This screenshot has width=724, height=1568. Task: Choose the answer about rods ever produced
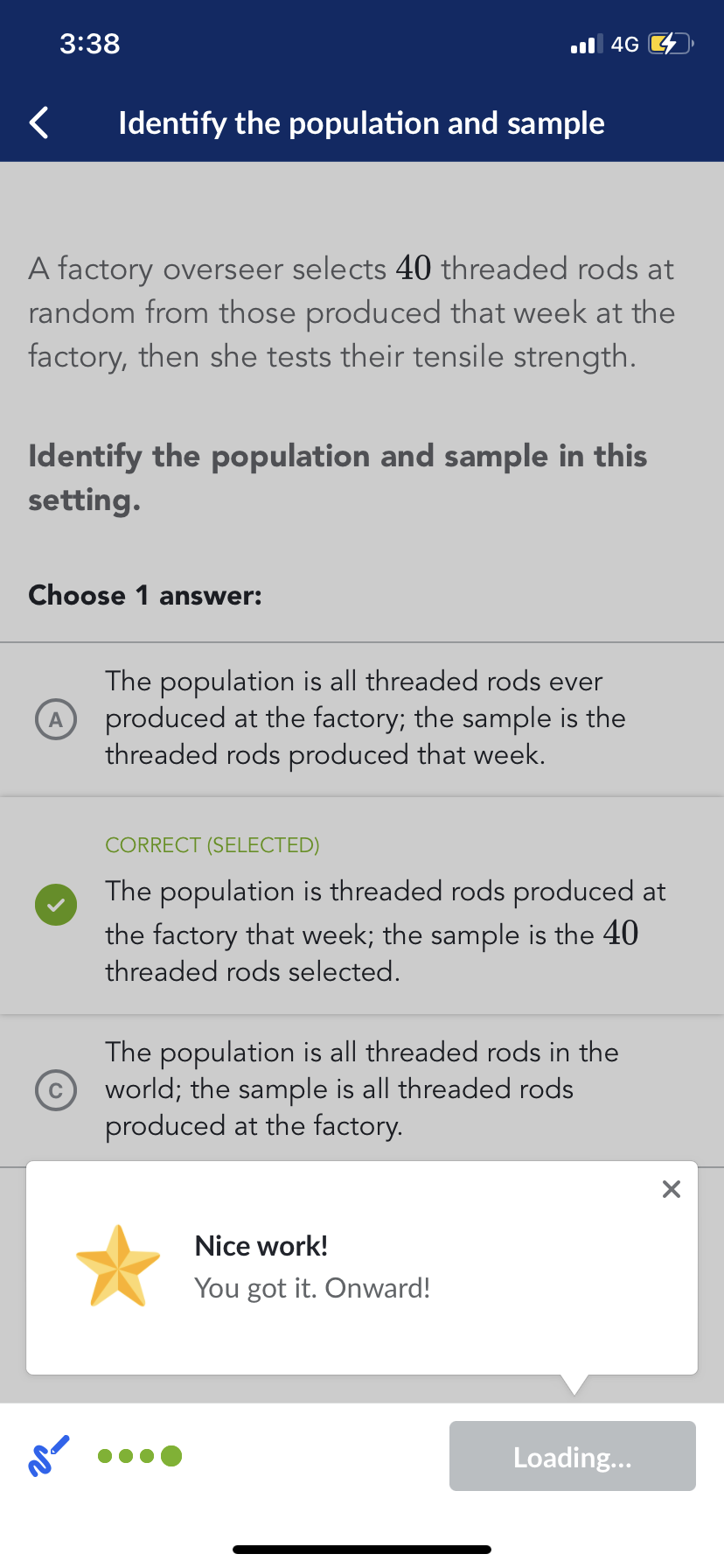click(365, 718)
